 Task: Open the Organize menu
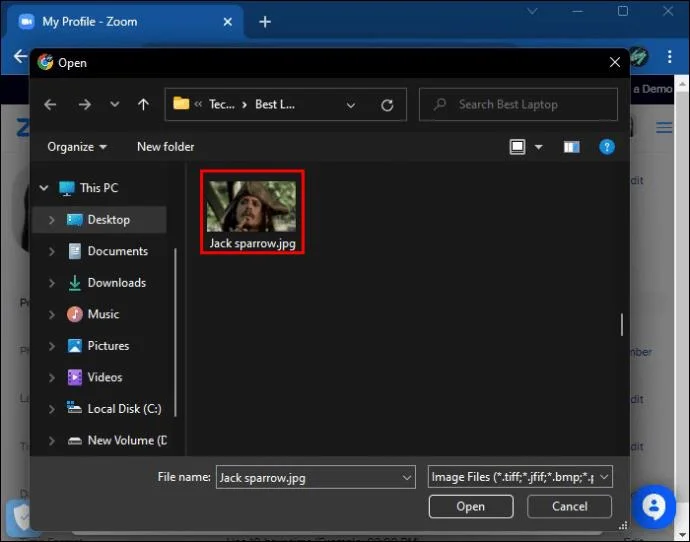tap(77, 146)
